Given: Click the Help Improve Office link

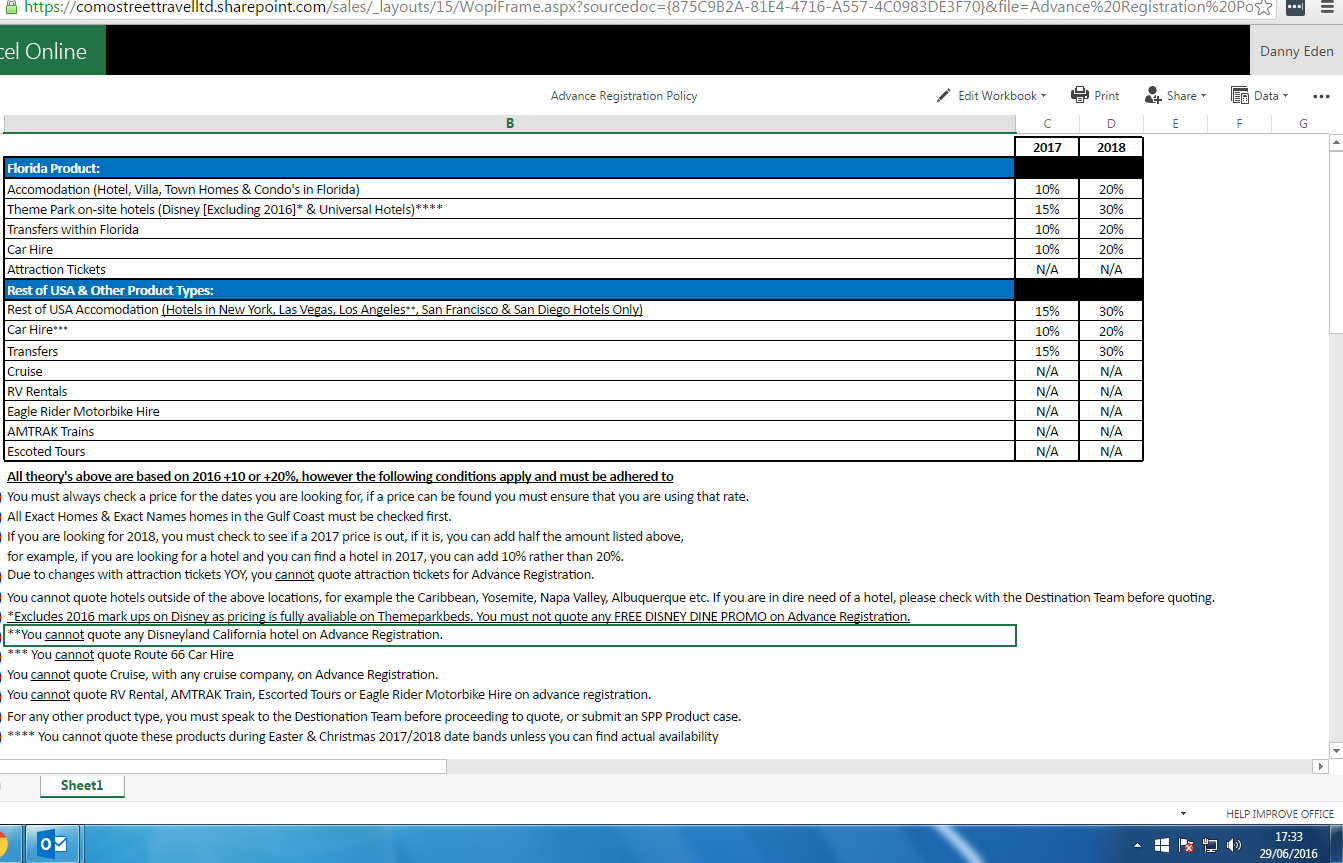Looking at the screenshot, I should (x=1280, y=814).
